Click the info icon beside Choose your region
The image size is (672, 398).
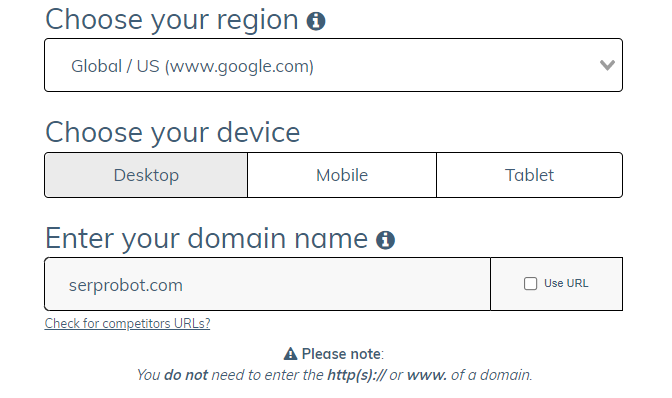pyautogui.click(x=316, y=21)
